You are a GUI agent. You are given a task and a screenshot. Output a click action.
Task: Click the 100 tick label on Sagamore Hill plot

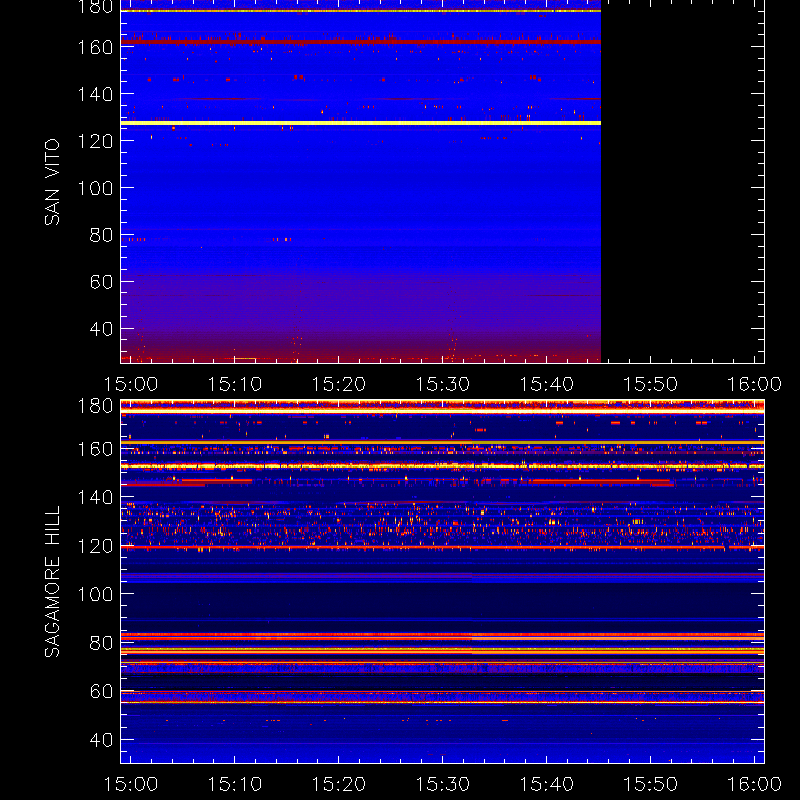(95, 594)
